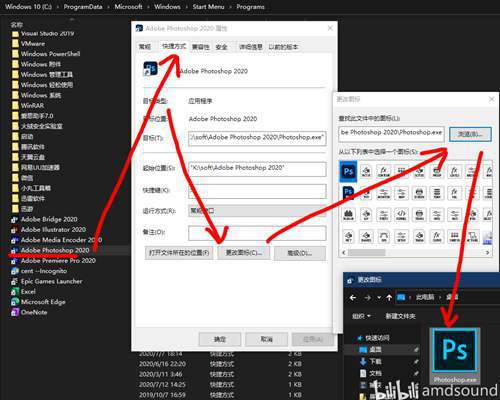The width and height of the screenshot is (500, 400).
Task: Switch to the 快捷方式 tab
Action: pyautogui.click(x=174, y=46)
